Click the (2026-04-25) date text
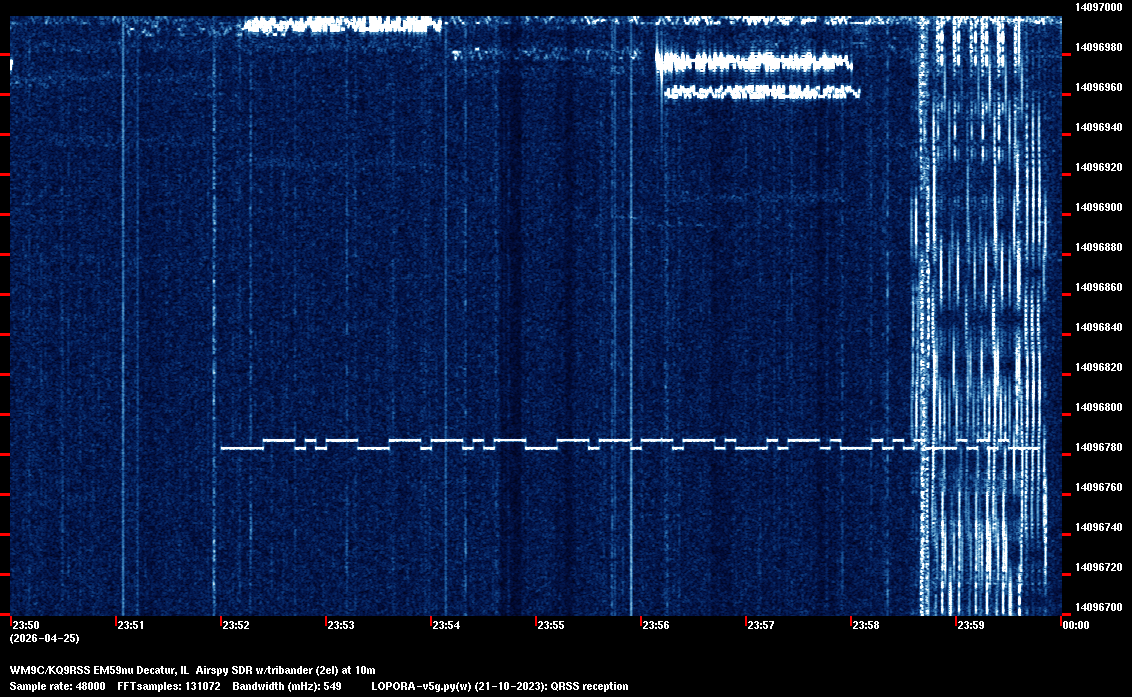This screenshot has height=697, width=1132. (x=45, y=638)
